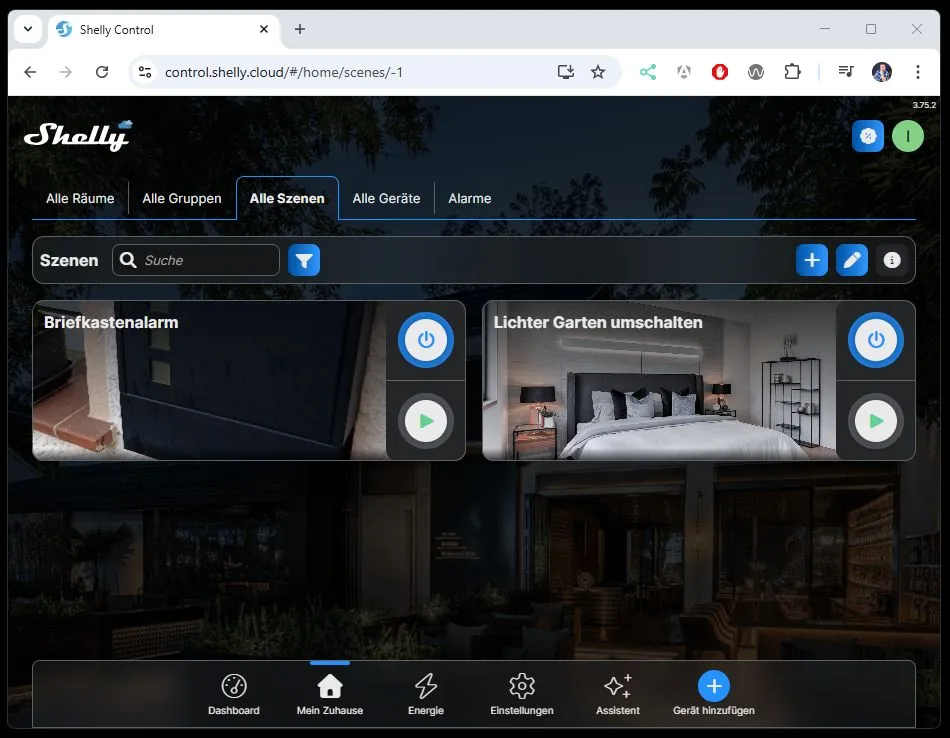Screen dimensions: 950x738
Task: Click the pencil edit scenes icon
Action: click(852, 260)
